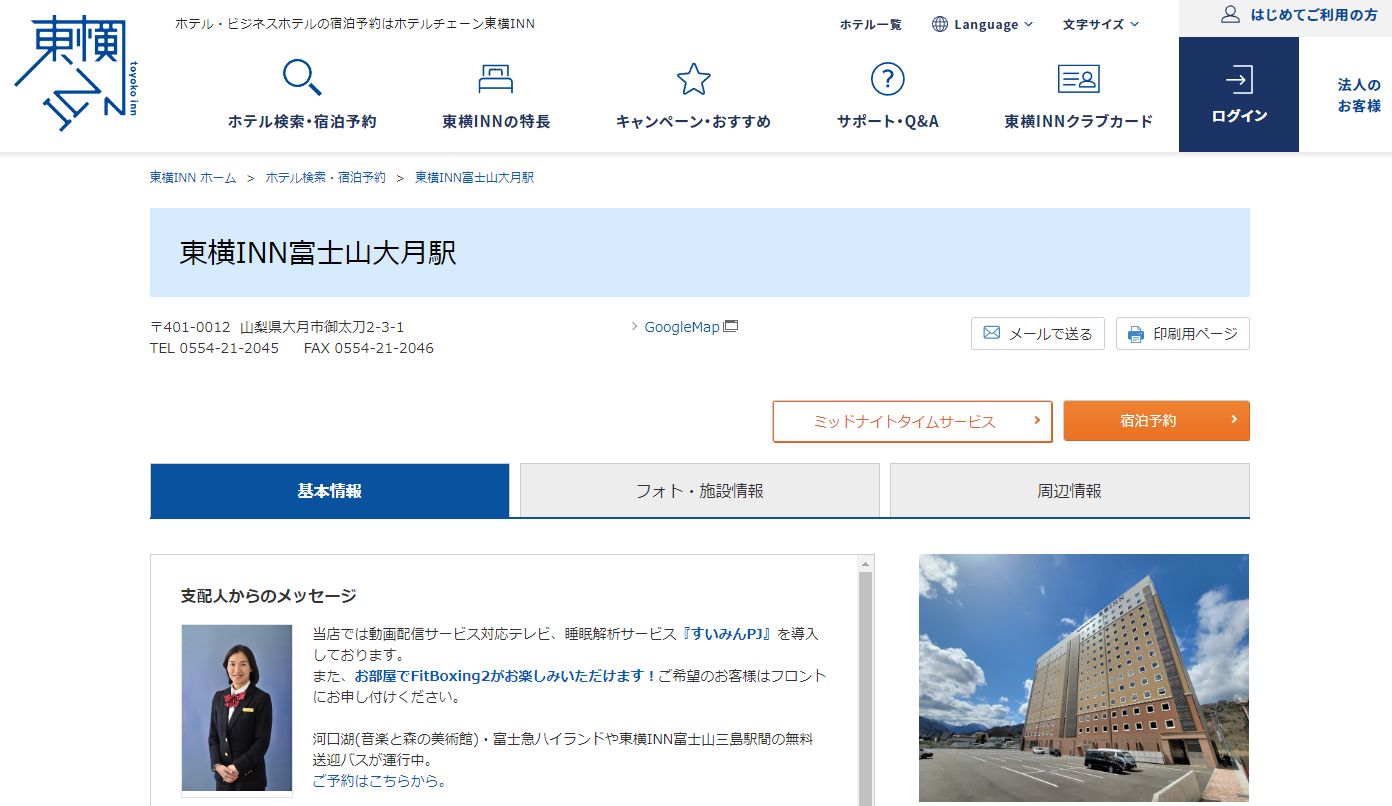
Task: Click FAX 0554-21-2046 text
Action: tap(369, 348)
